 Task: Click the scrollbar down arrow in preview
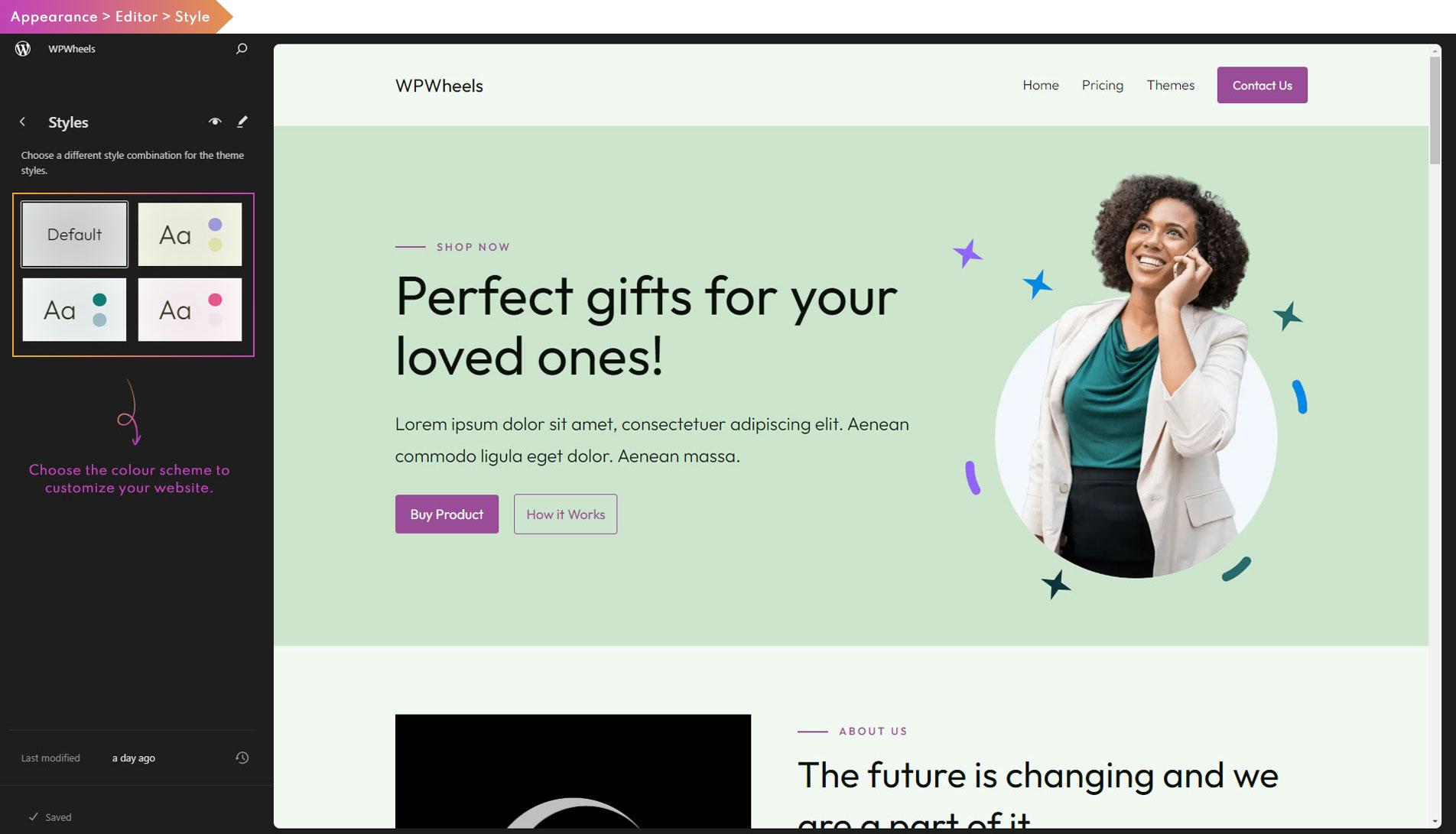(1435, 822)
